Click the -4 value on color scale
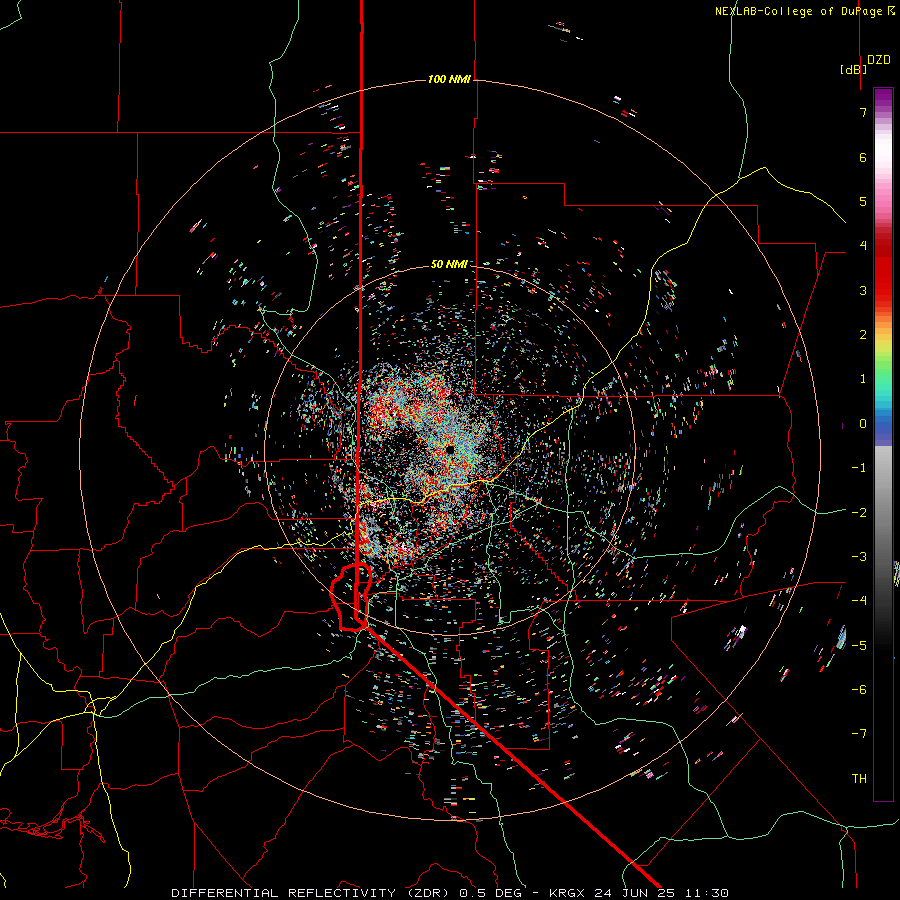Screen dimensions: 900x900 859,600
